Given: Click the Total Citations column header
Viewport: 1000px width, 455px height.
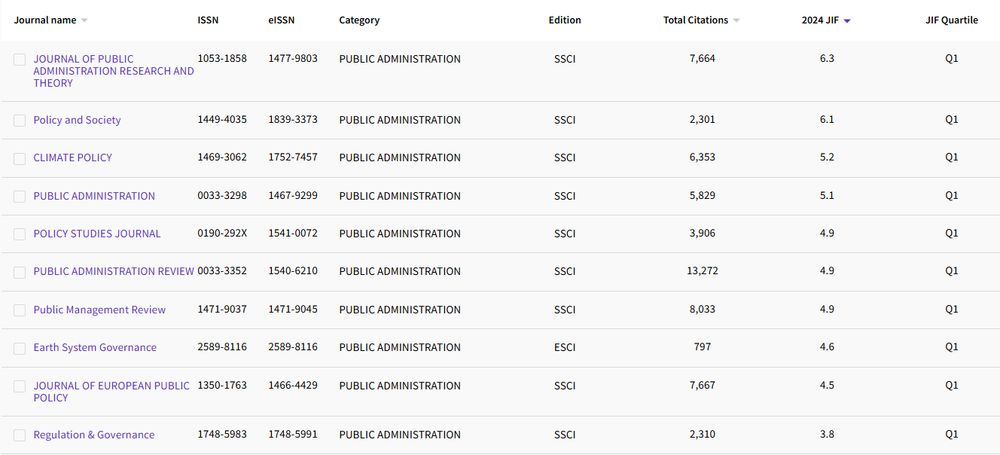Looking at the screenshot, I should coord(695,20).
